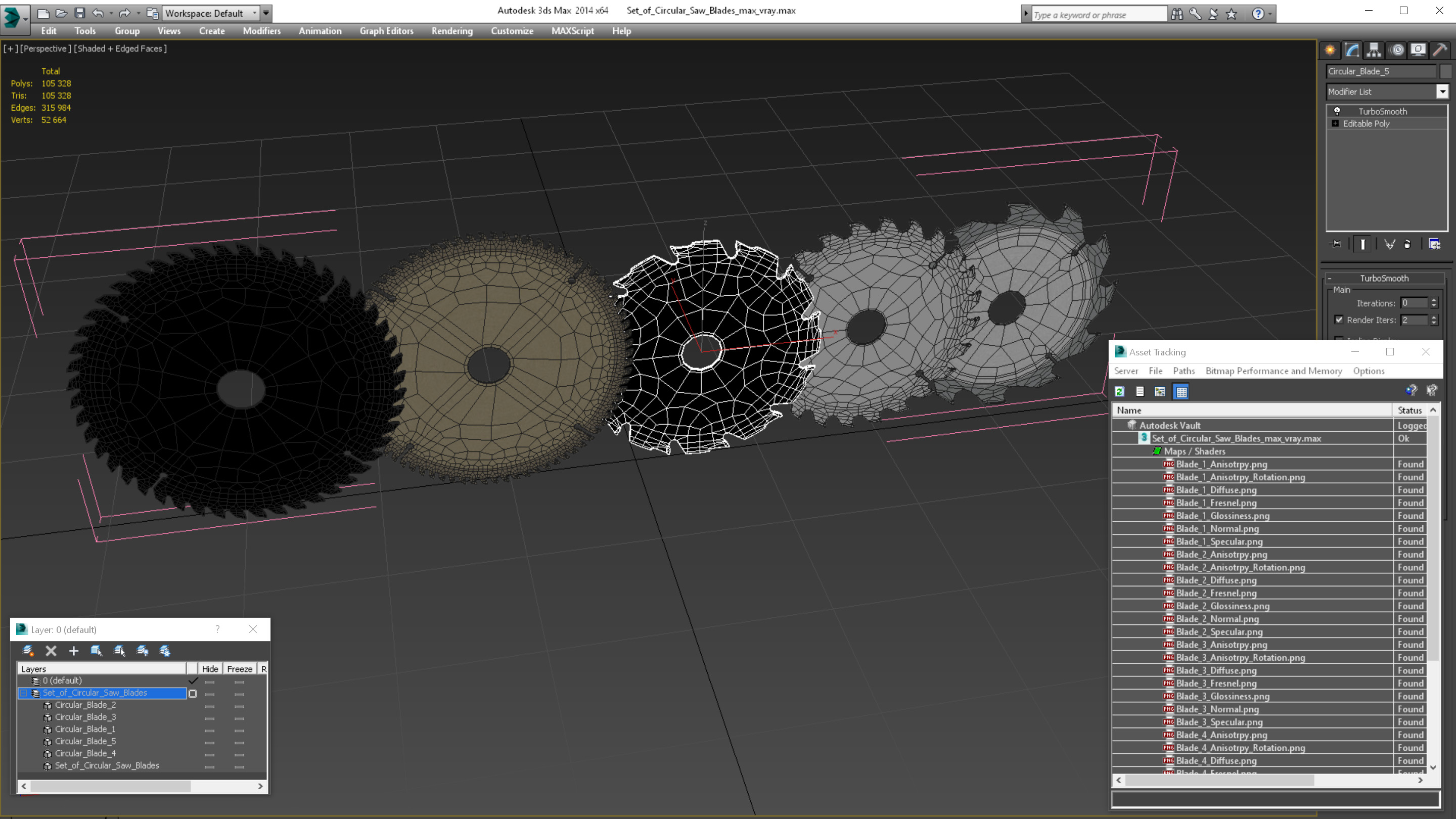Click Remove Modifier from stack icon
Image resolution: width=1456 pixels, height=819 pixels.
coord(1408,244)
